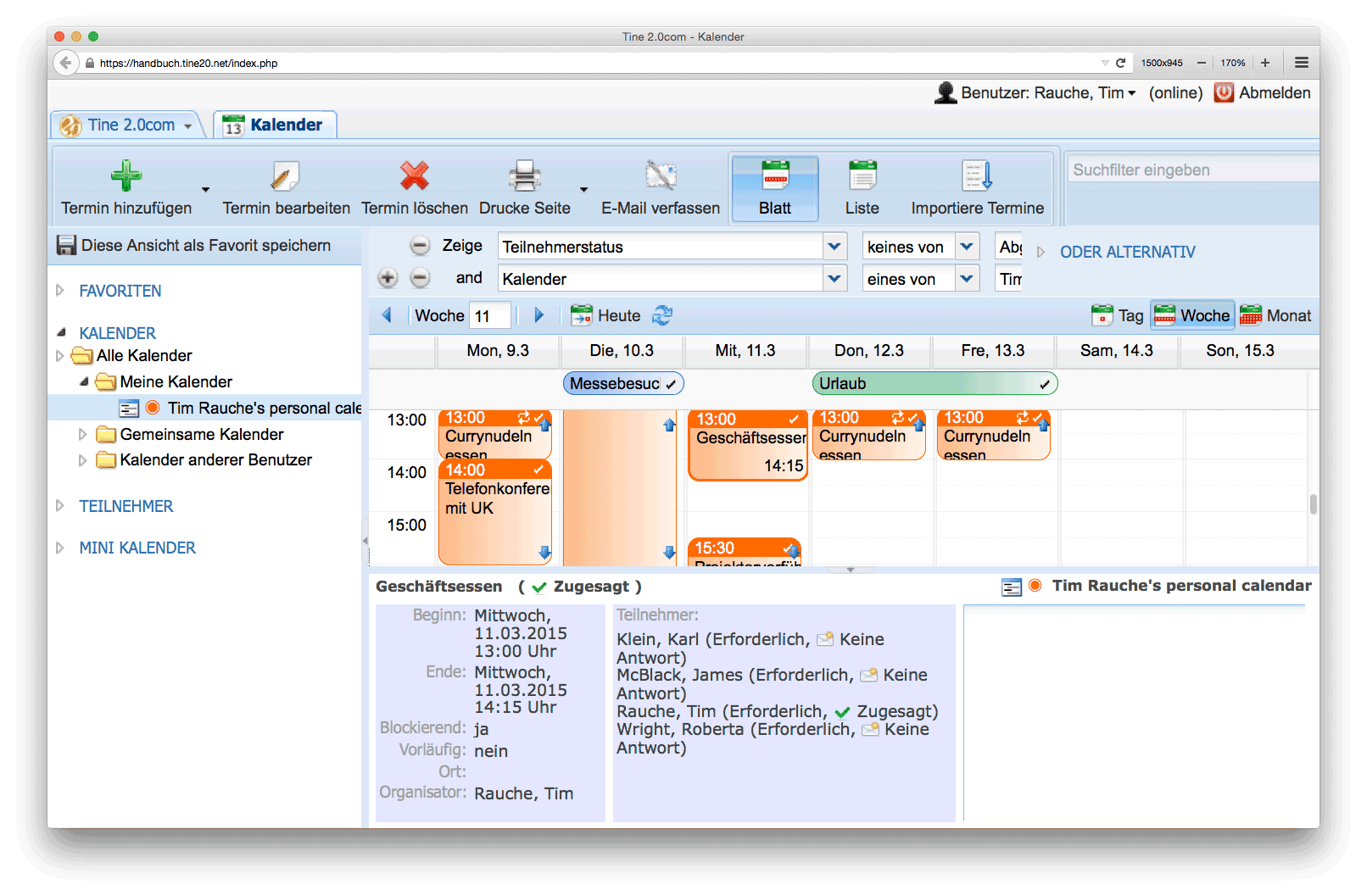1367x896 pixels.
Task: Toggle the Monat month view
Action: (1275, 315)
